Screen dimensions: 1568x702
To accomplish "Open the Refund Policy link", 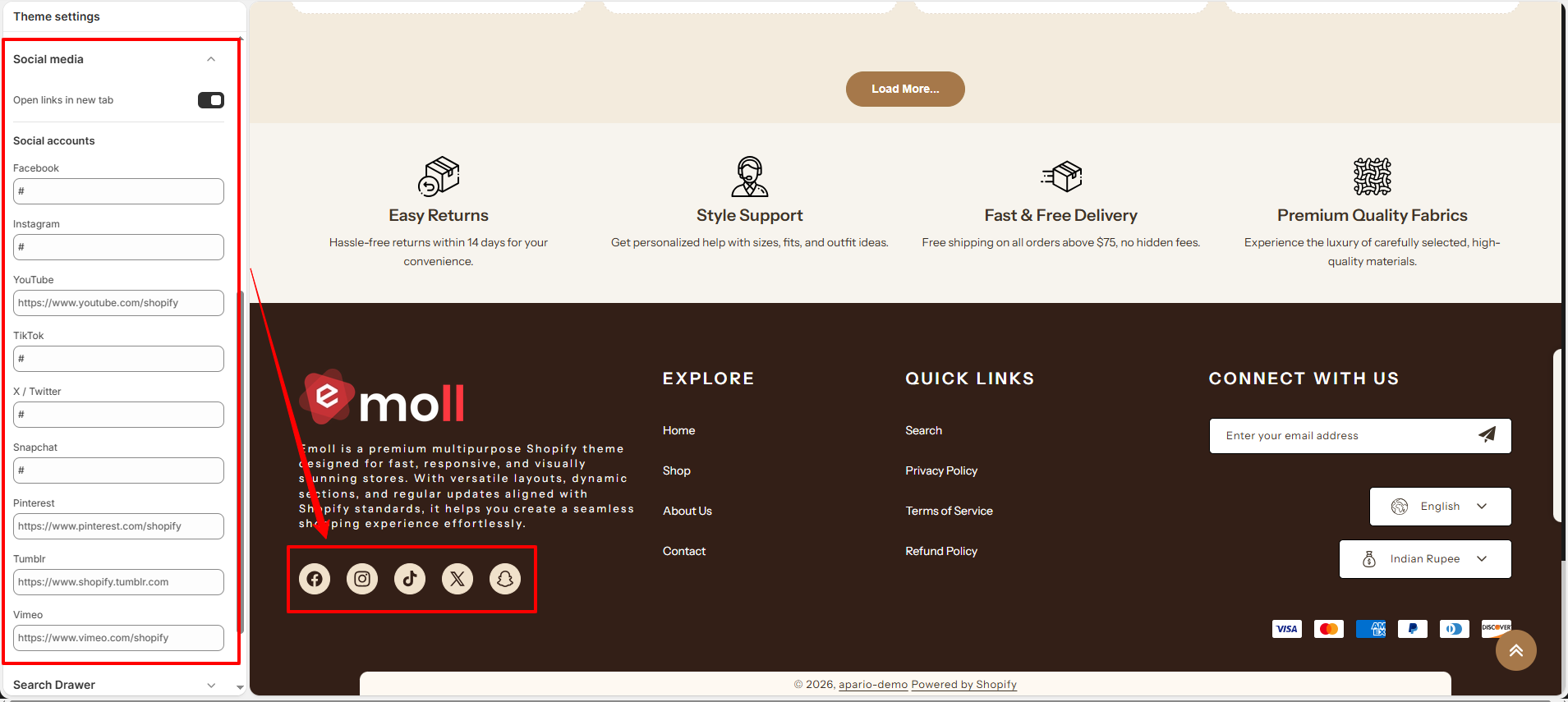I will point(941,551).
